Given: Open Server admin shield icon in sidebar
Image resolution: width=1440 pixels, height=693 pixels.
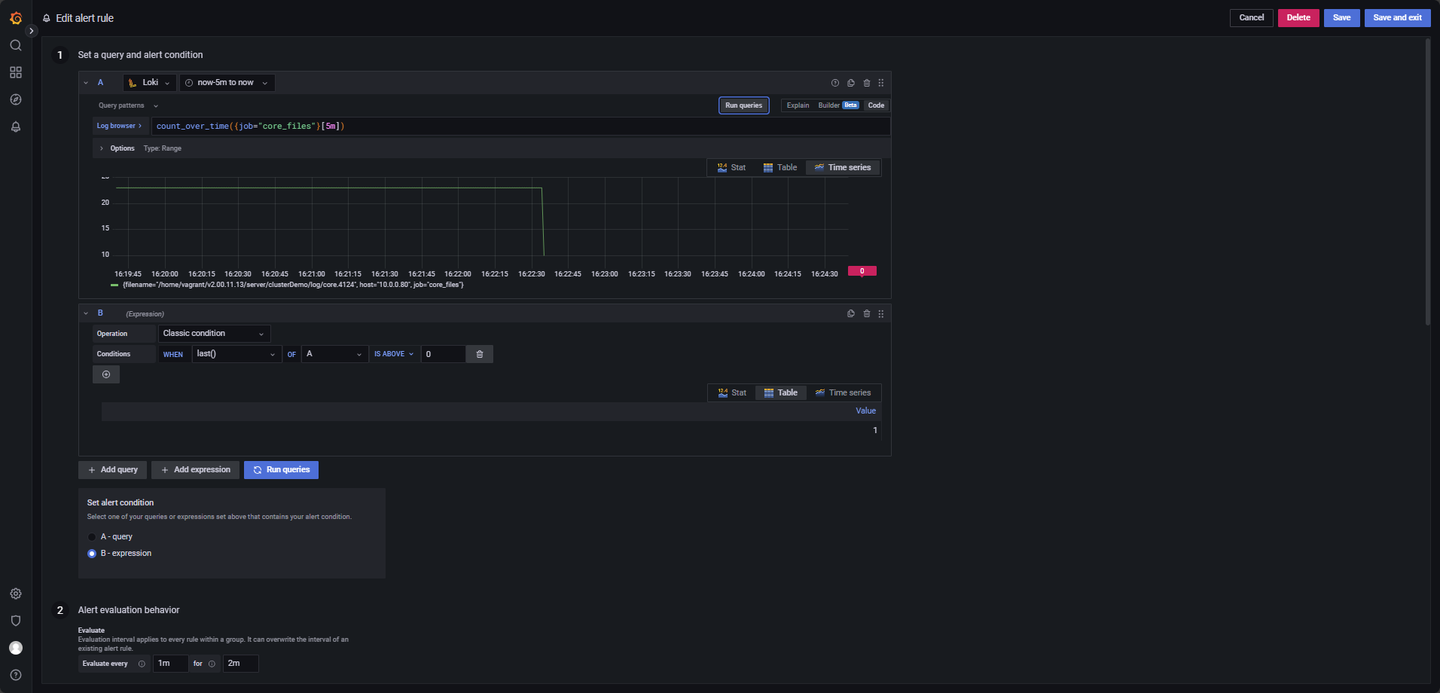Looking at the screenshot, I should [16, 620].
